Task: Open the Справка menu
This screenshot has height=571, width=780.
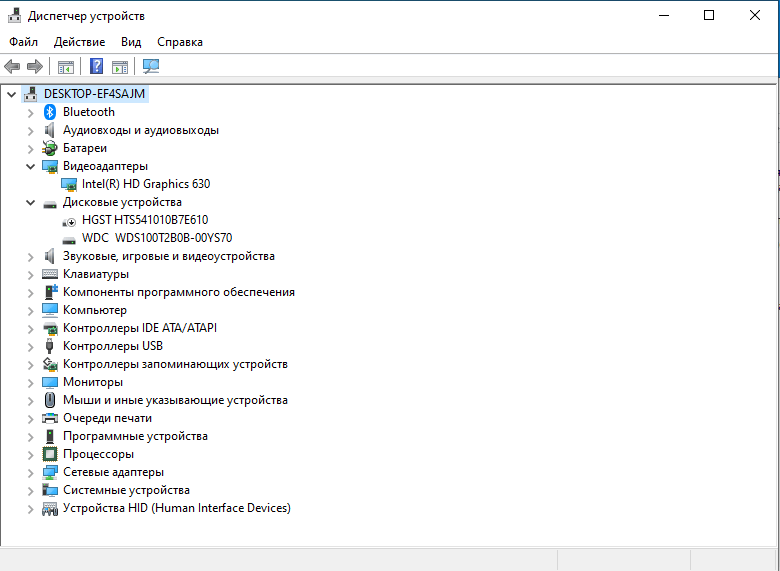Action: 180,42
